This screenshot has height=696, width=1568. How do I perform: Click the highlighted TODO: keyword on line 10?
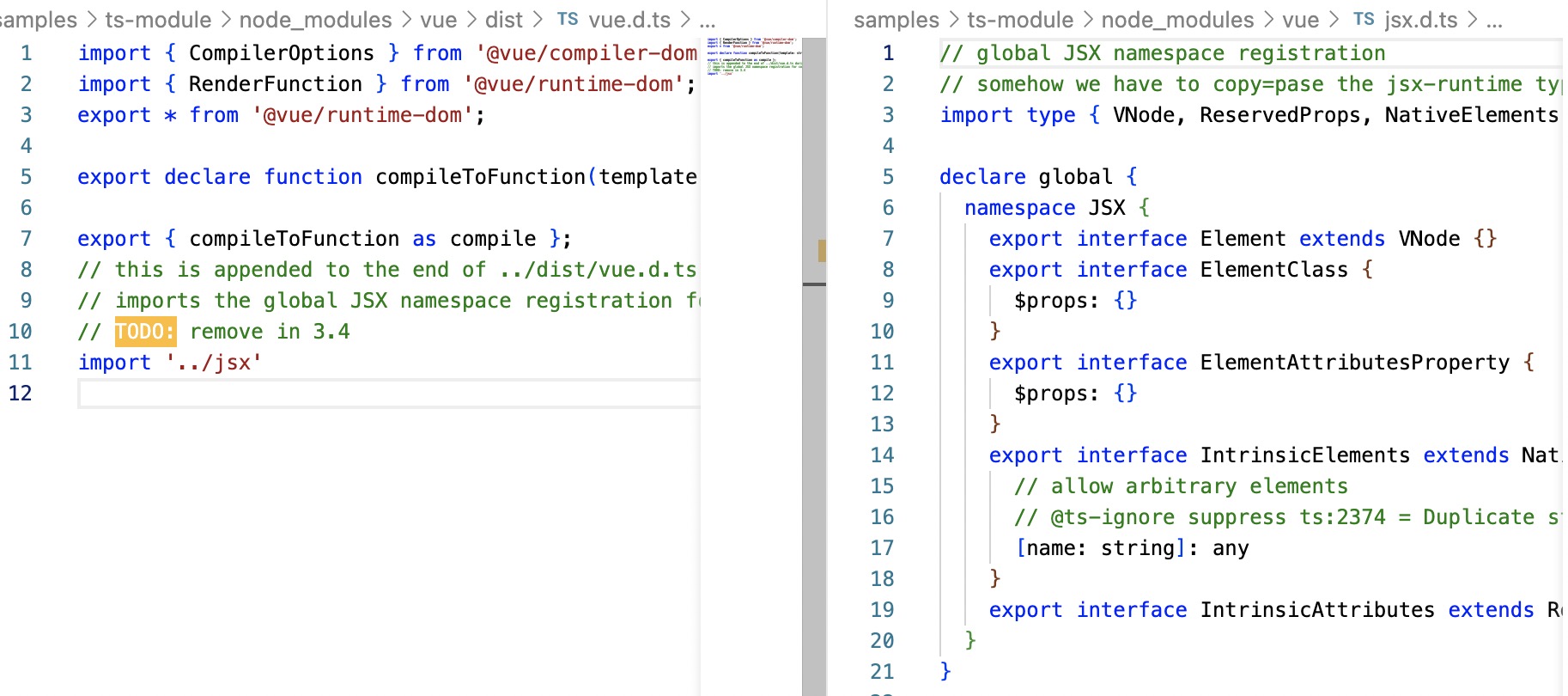click(x=145, y=332)
